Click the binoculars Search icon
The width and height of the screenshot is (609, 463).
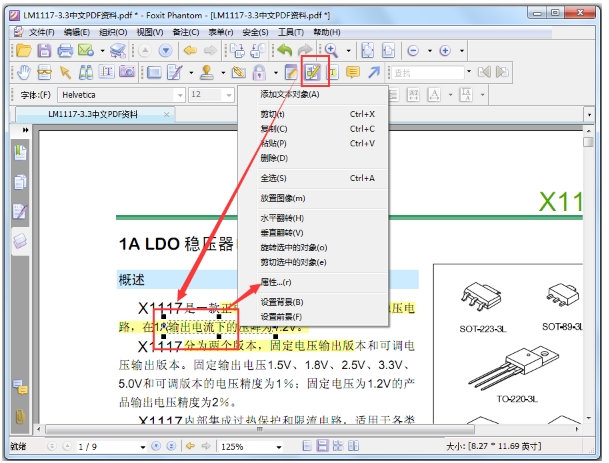click(85, 72)
